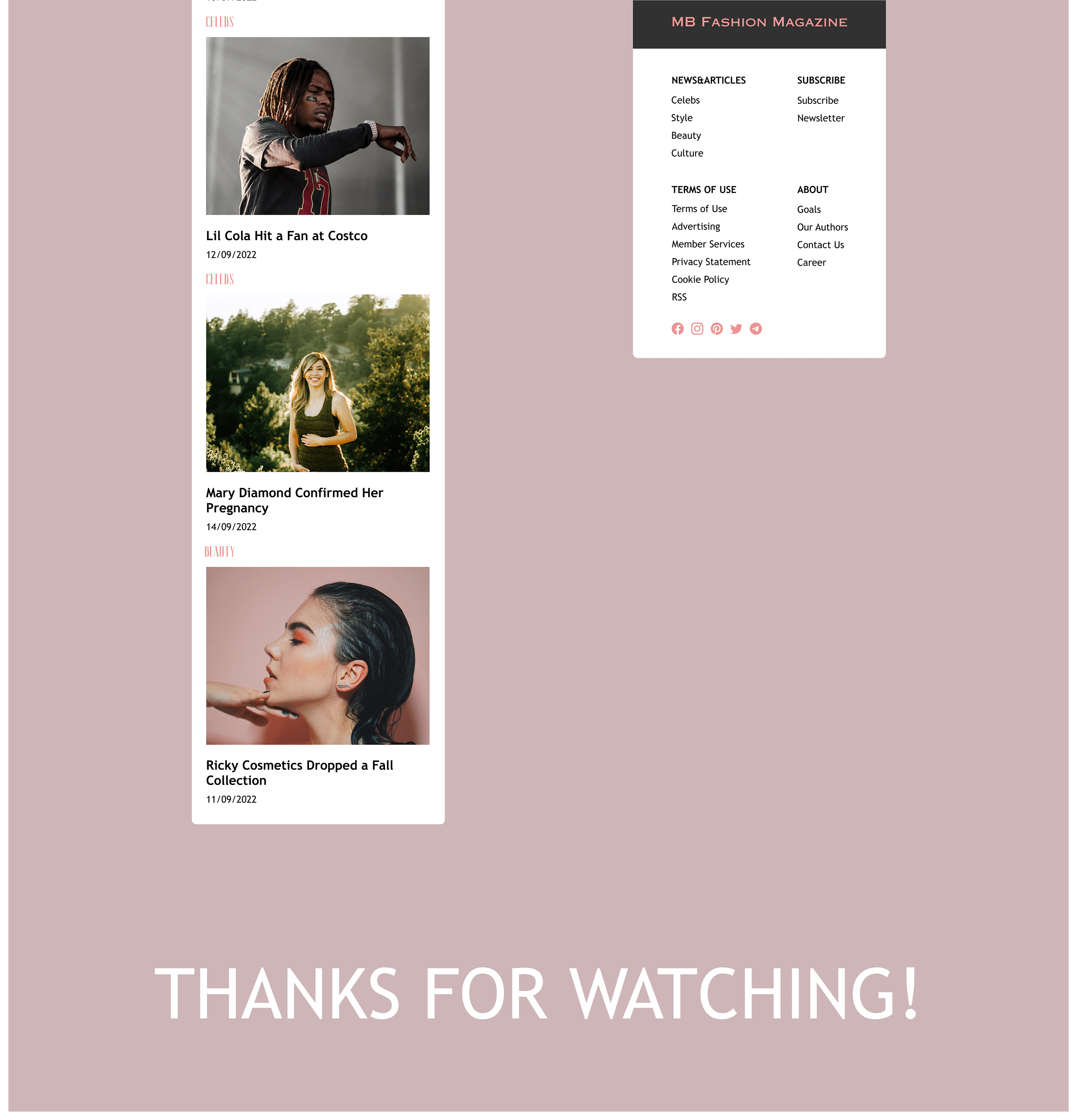Open the Pinterest social icon
The height and width of the screenshot is (1120, 1077).
tap(717, 329)
